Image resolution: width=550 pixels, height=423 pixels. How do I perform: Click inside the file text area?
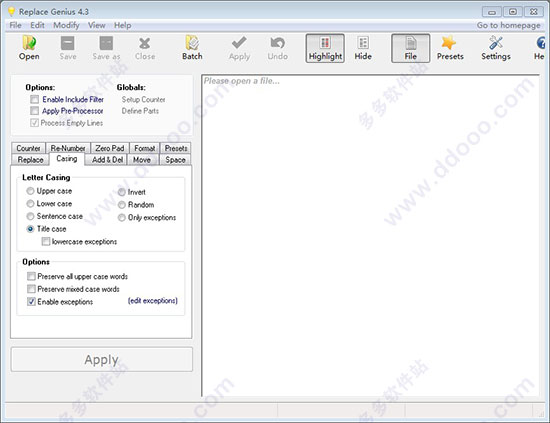(371, 236)
